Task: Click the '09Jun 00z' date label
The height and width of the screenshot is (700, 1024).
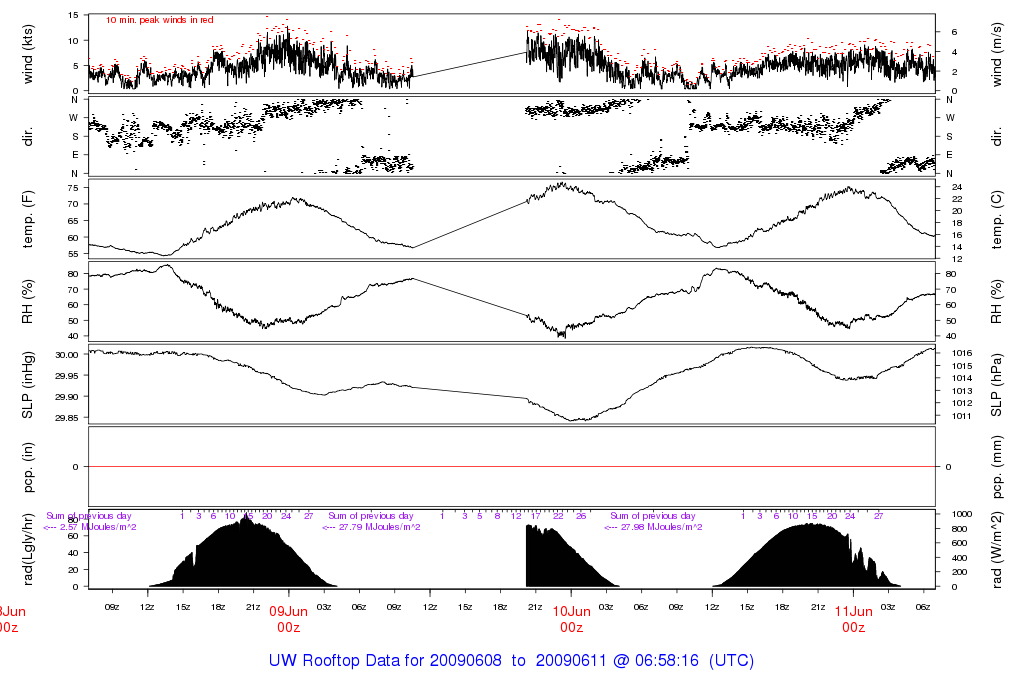Action: point(288,620)
